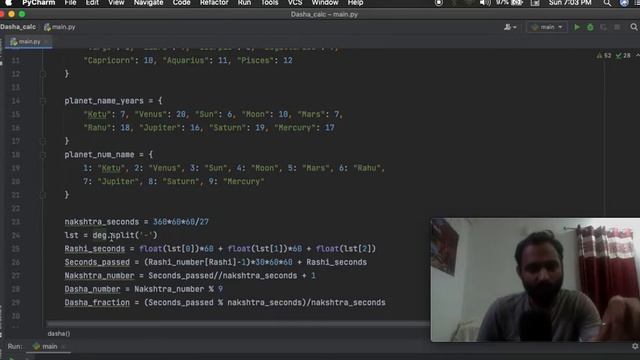Screen dimensions: 640x360
Task: Close the main tab in Run panel
Action: [63, 347]
